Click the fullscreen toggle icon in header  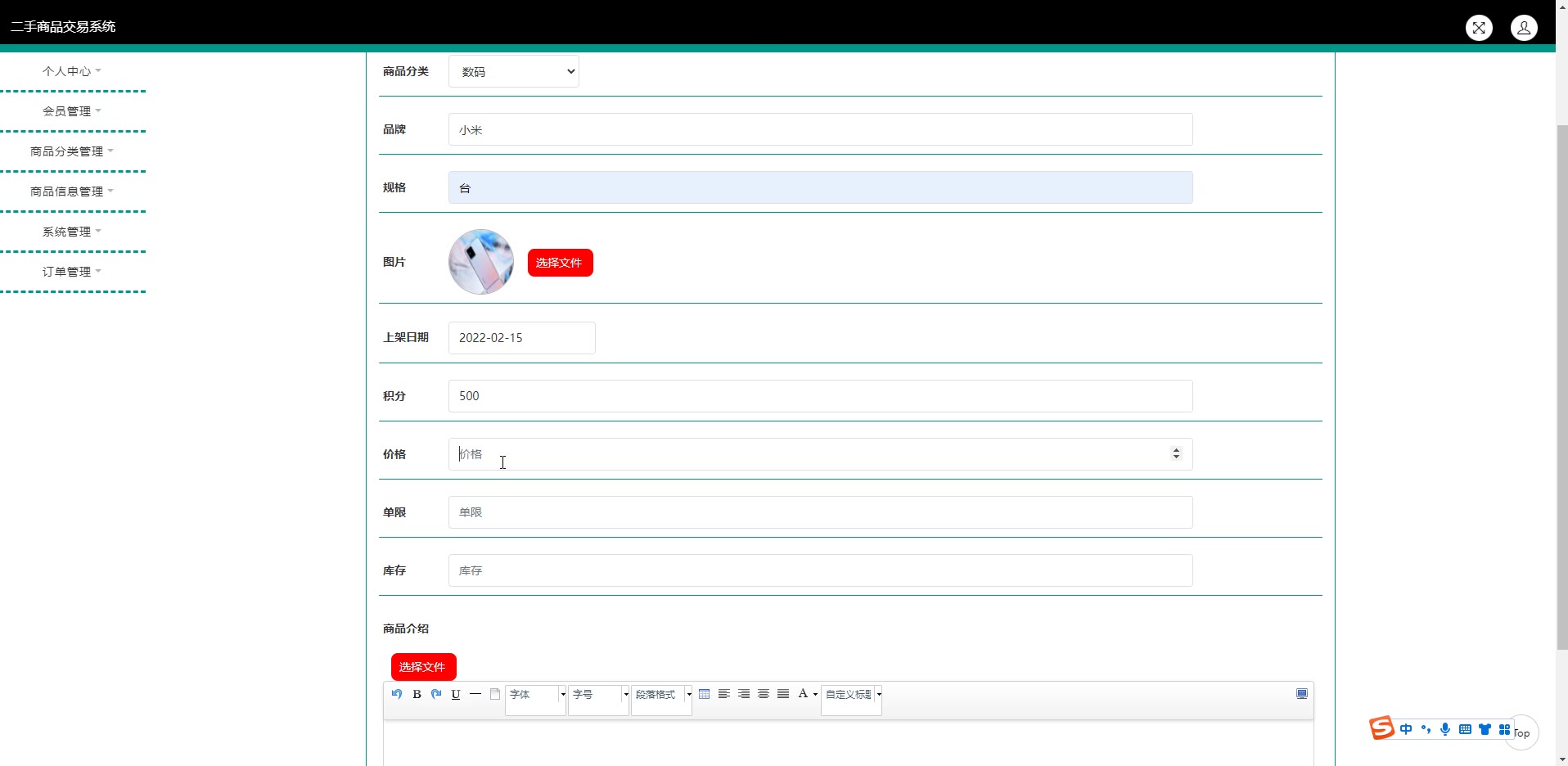[x=1479, y=28]
